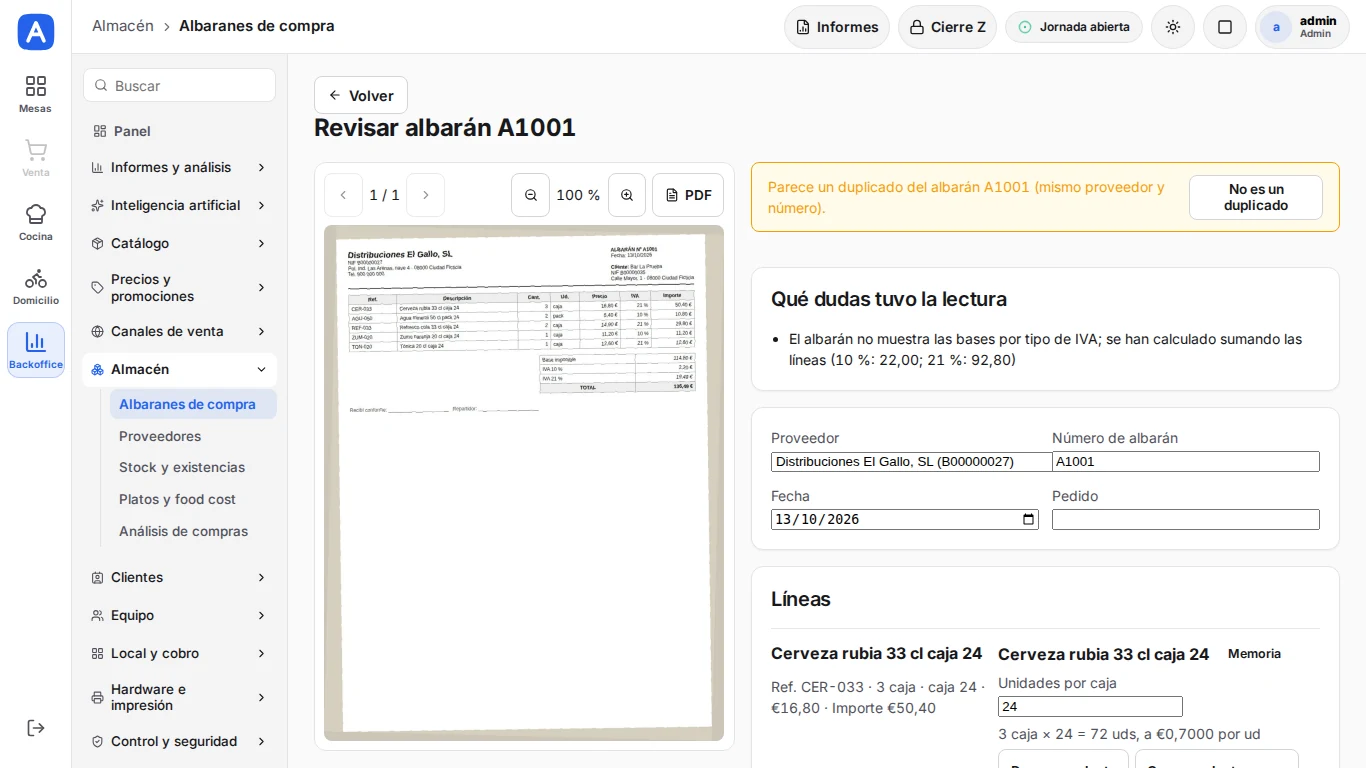Click the Proveedor input field
Screen dimensions: 1366x768
912,462
